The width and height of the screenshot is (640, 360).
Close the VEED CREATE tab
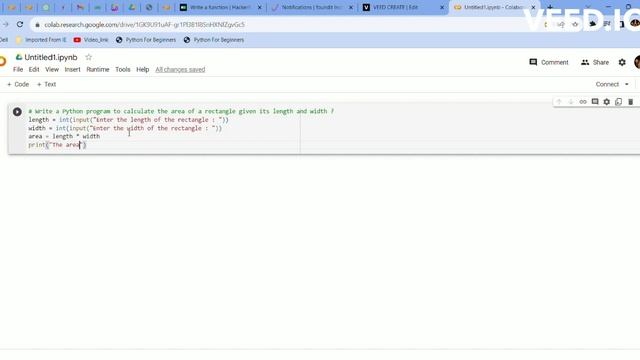[442, 7]
